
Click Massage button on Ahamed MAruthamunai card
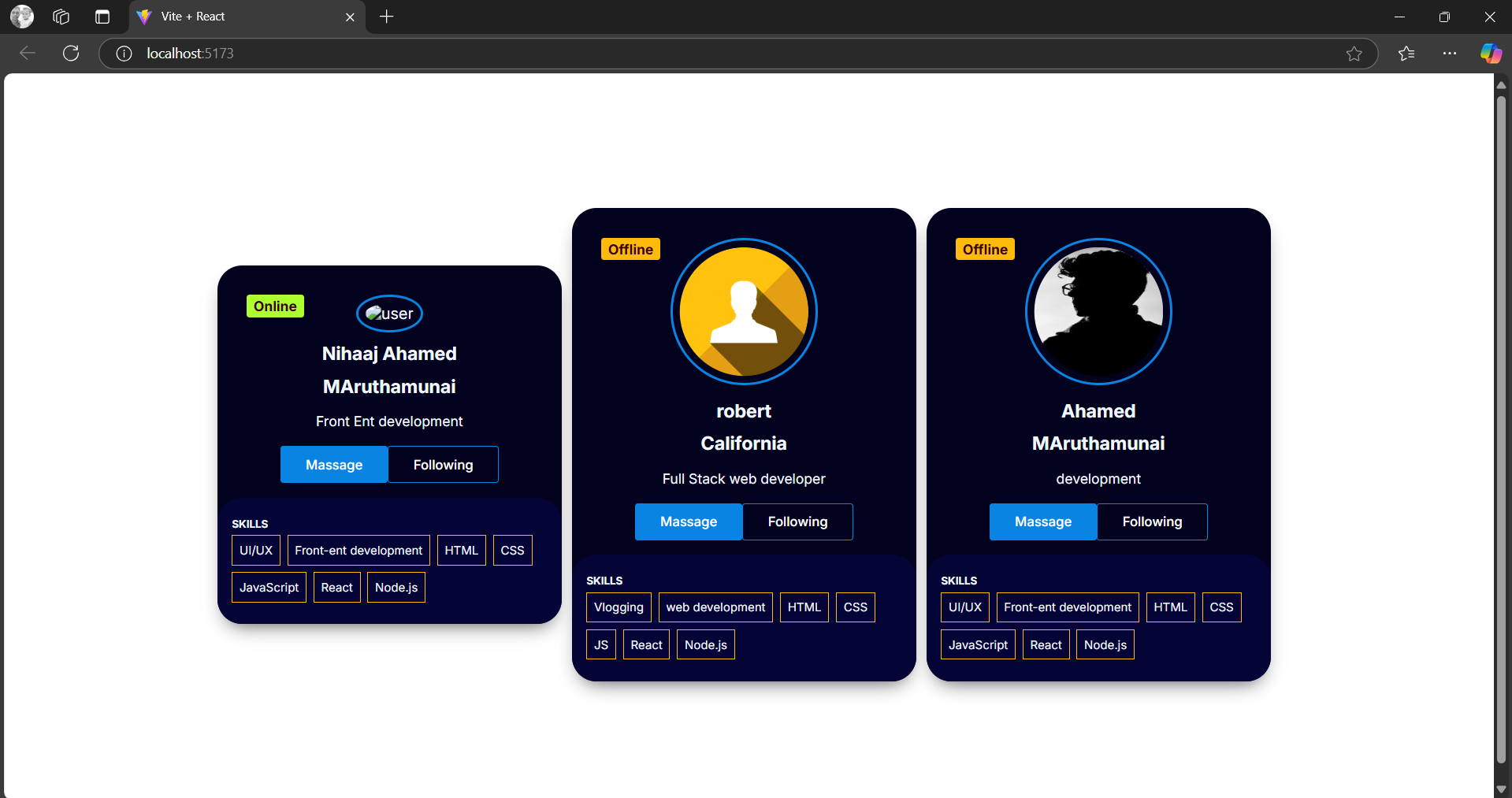pyautogui.click(x=1042, y=522)
